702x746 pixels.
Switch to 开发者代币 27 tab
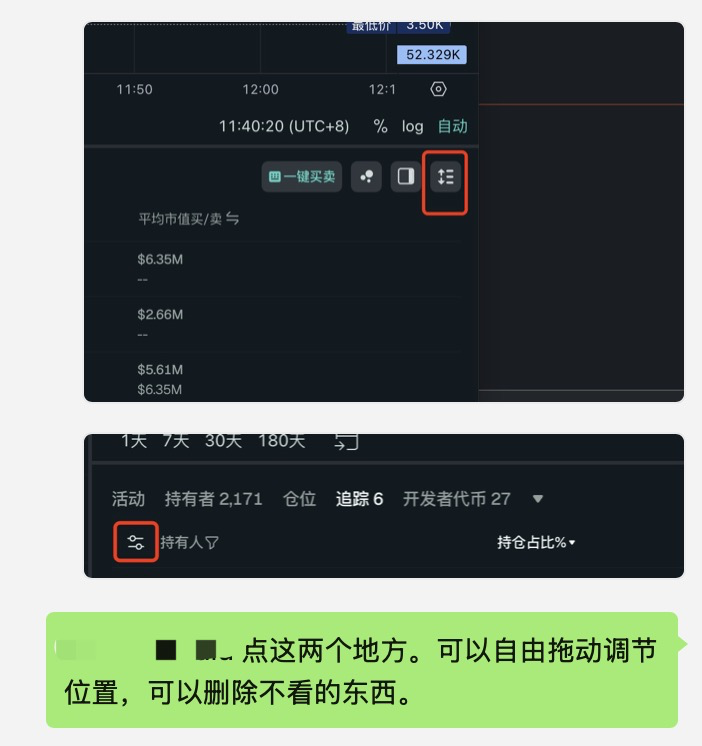pos(457,499)
